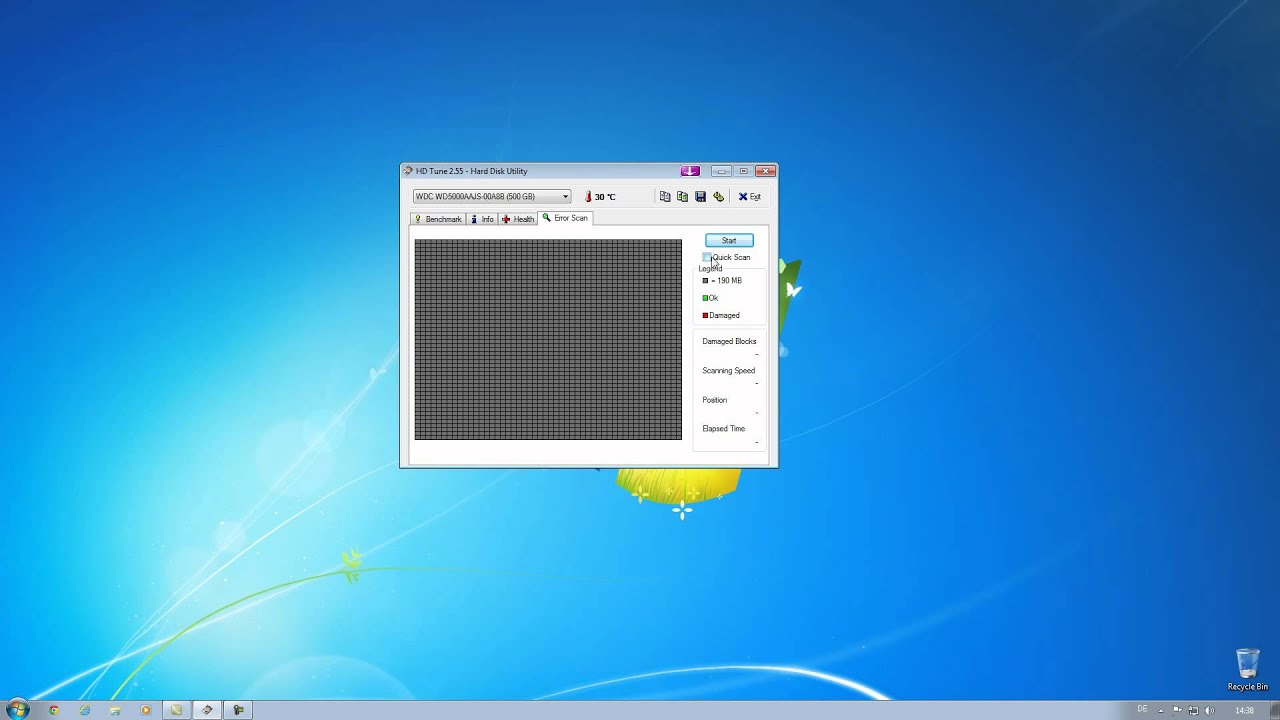Click the 30 °C temperature reading
Viewport: 1280px width, 720px height.
(x=605, y=197)
